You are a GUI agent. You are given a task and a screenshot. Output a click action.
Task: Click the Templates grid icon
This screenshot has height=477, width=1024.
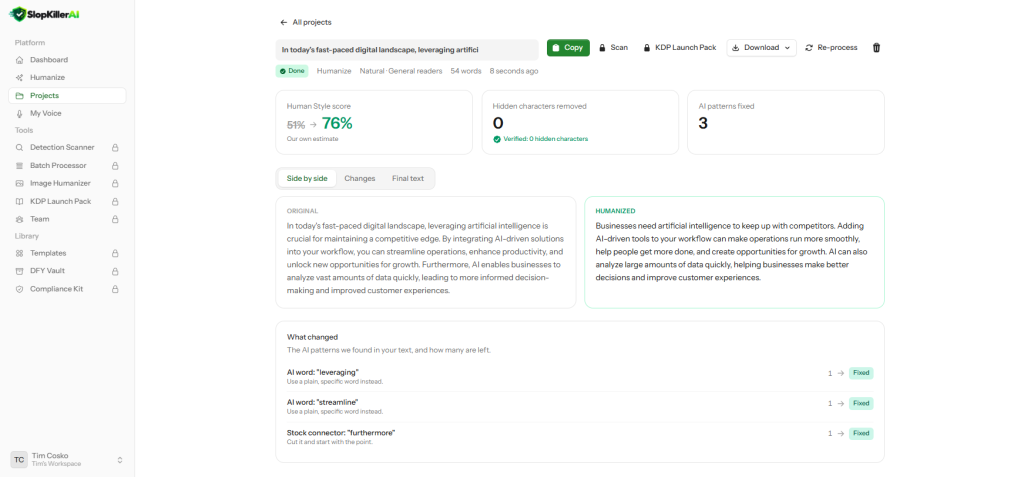[x=20, y=253]
